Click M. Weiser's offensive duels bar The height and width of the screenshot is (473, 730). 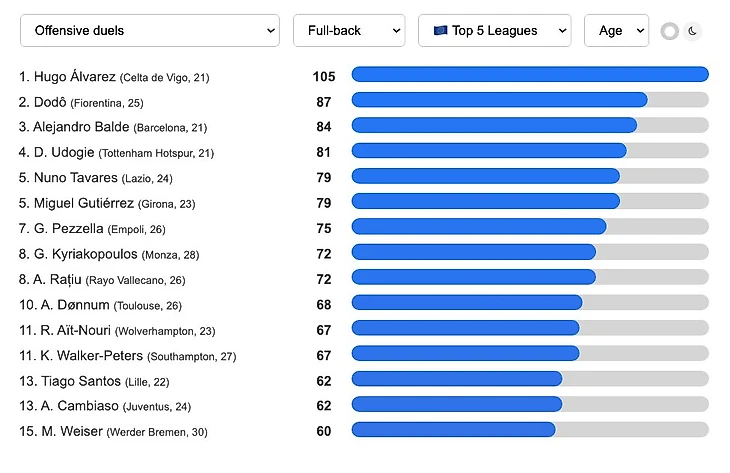[453, 430]
